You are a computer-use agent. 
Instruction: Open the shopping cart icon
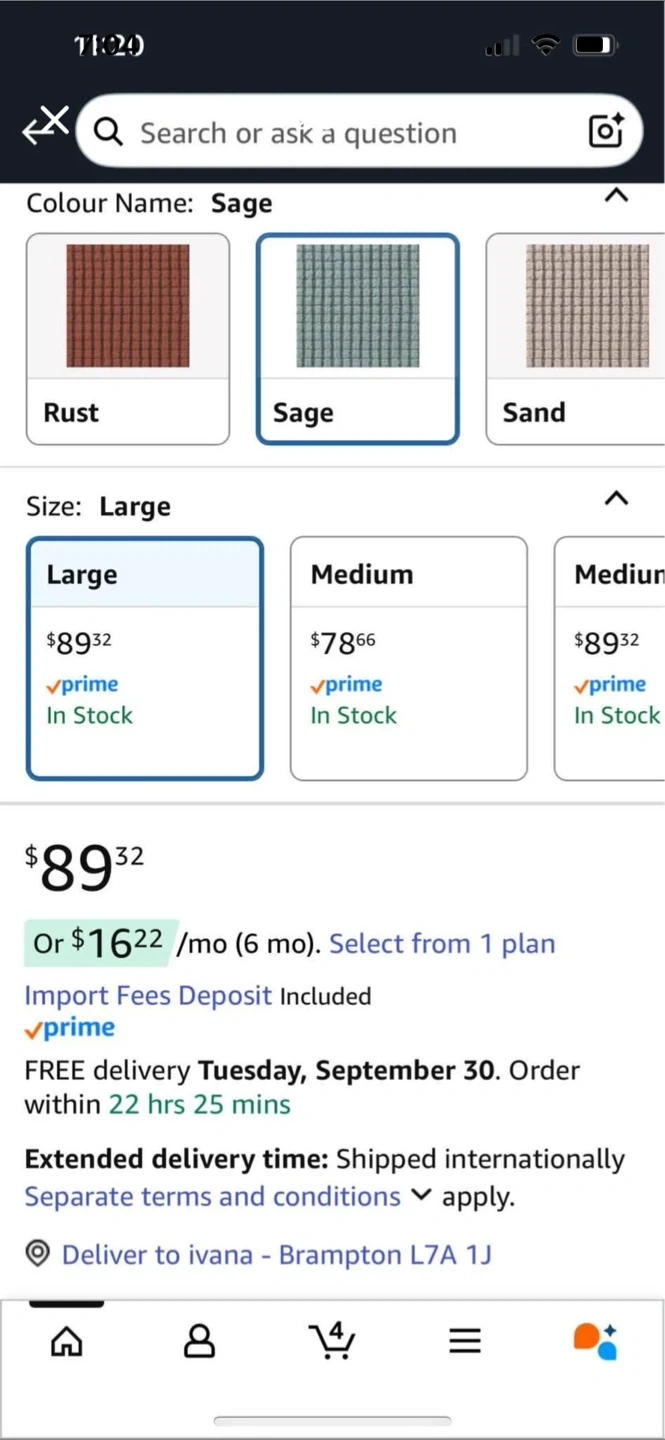click(x=332, y=1341)
